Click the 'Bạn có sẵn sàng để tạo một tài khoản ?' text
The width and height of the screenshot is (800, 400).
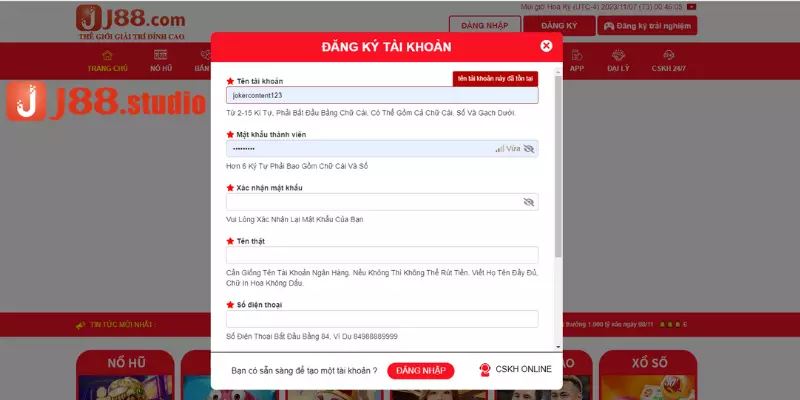point(304,371)
